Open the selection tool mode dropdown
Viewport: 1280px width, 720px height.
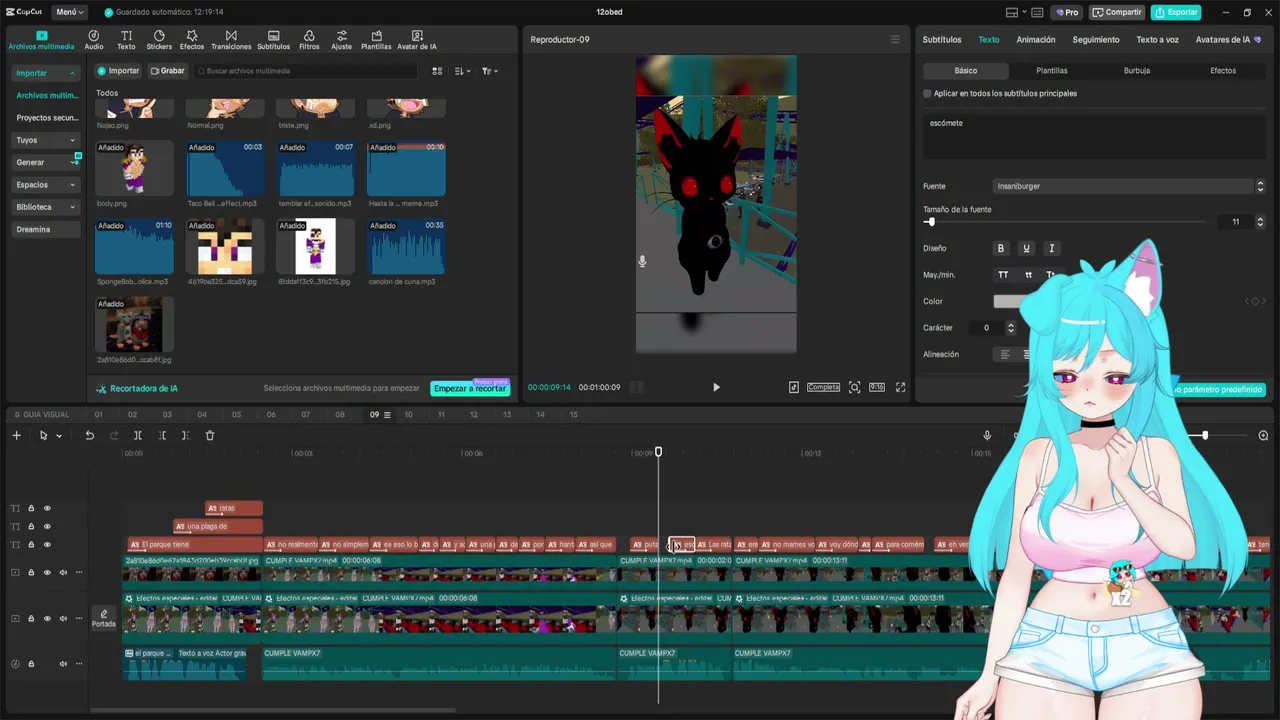click(x=59, y=435)
